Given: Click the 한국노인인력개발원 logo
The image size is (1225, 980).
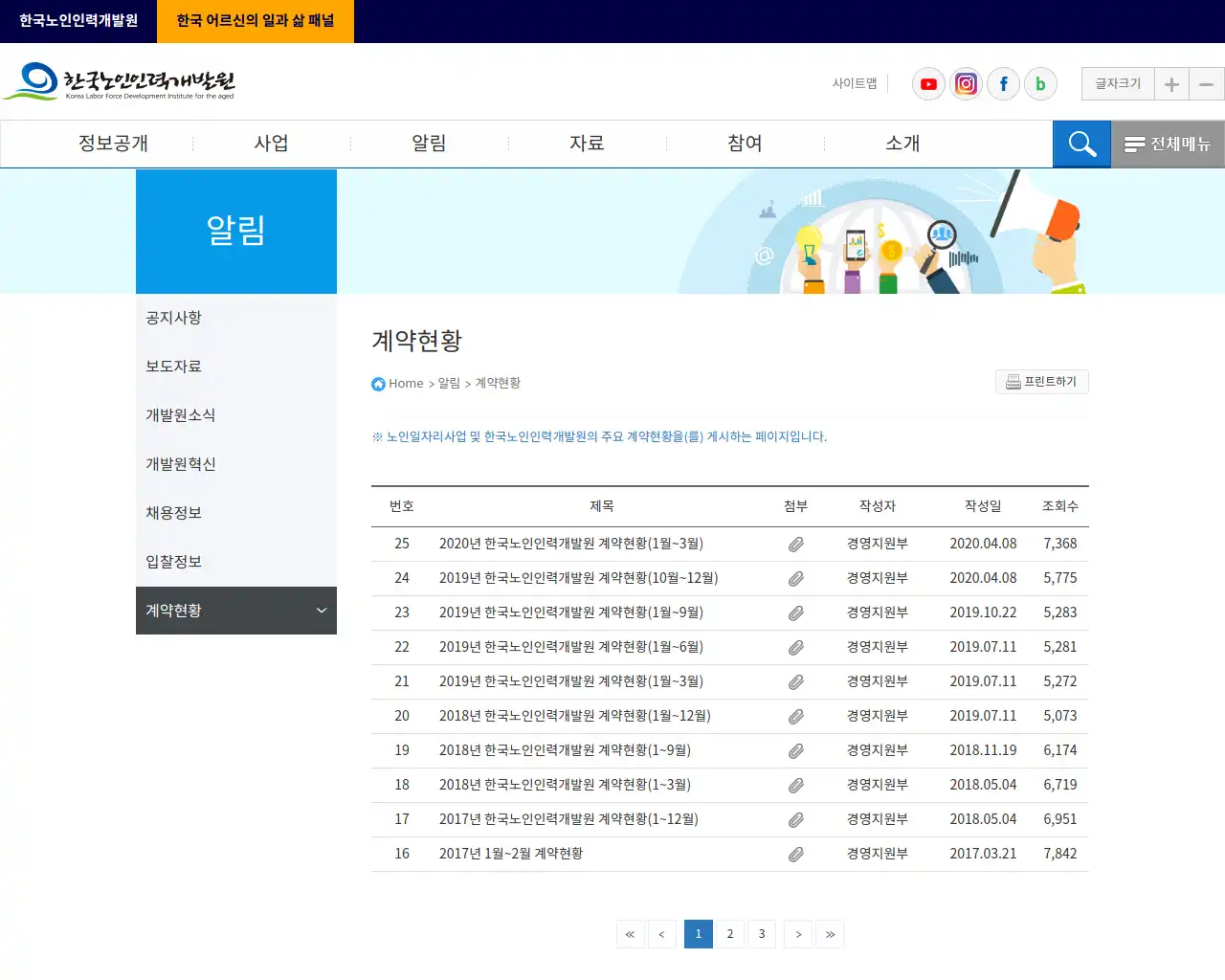Looking at the screenshot, I should click(120, 82).
